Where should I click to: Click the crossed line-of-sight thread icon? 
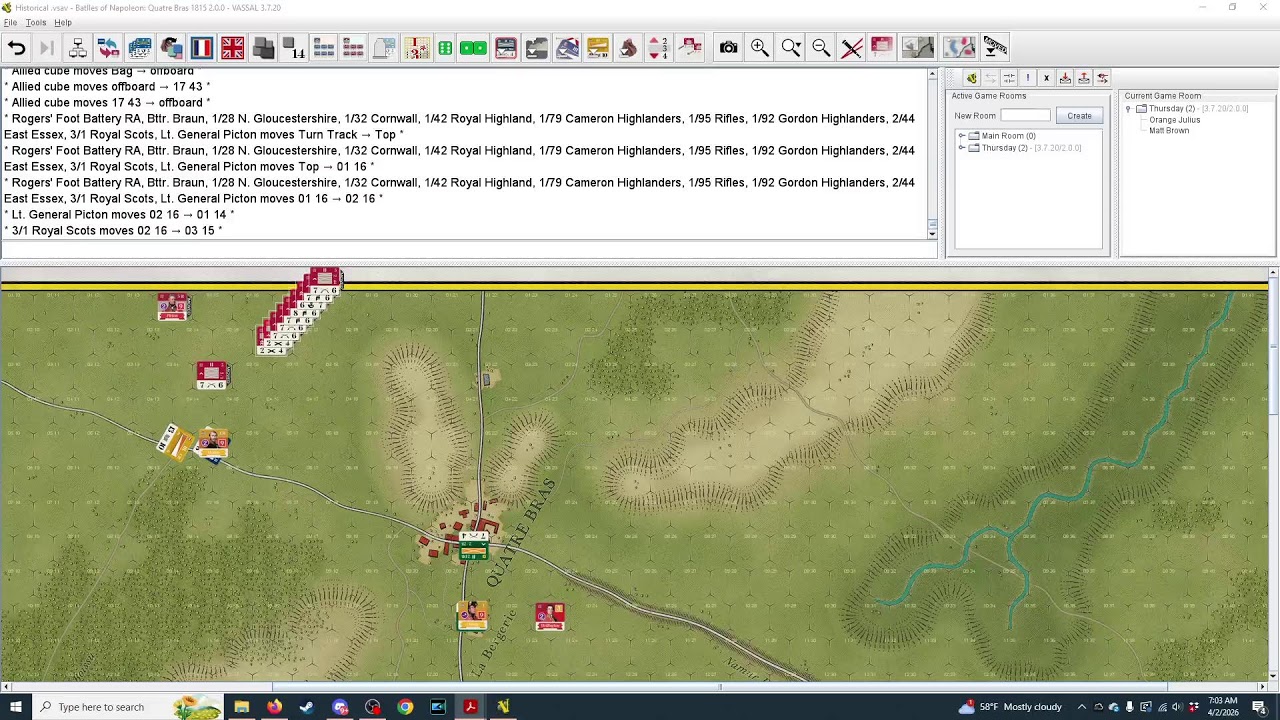[852, 47]
